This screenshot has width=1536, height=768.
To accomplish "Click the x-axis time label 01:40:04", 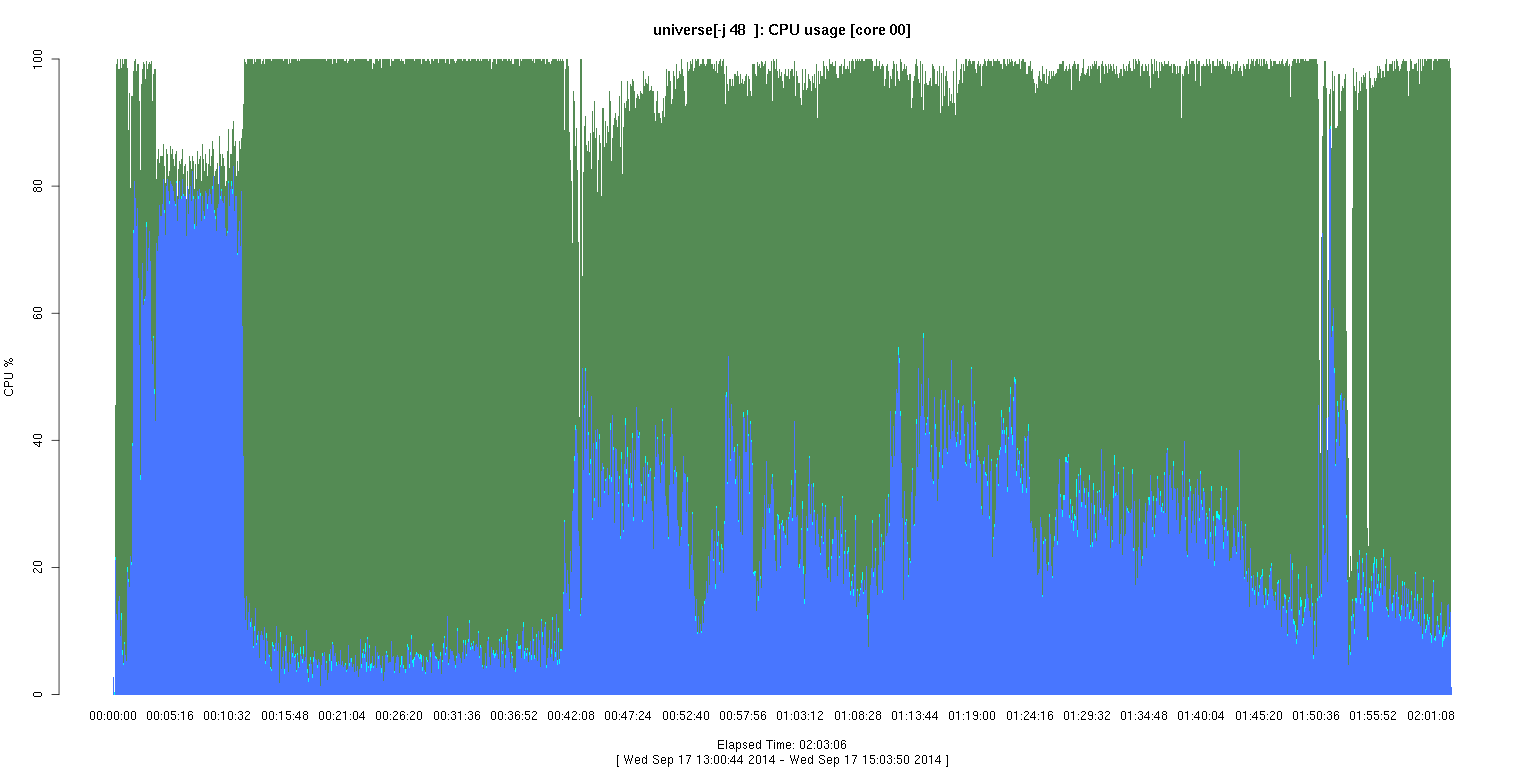I will pyautogui.click(x=1202, y=716).
